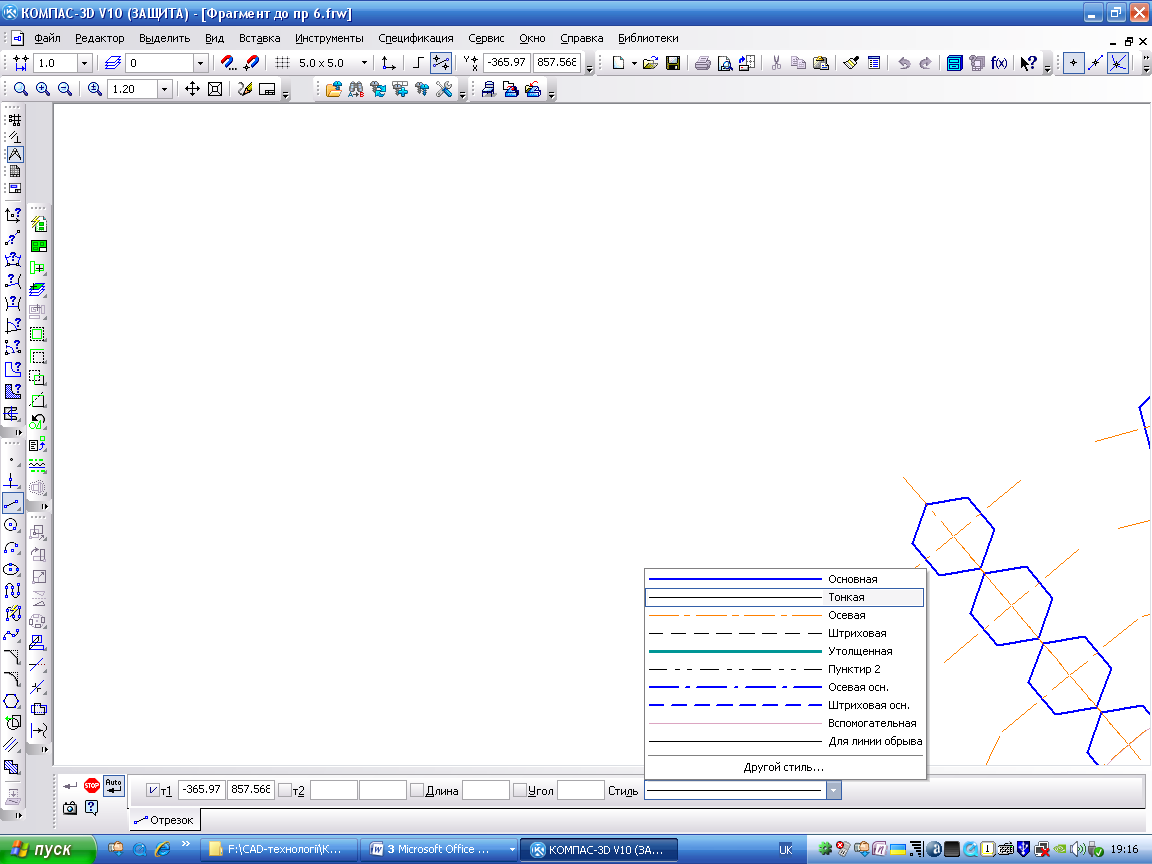
Task: Click the Zoom window magnifier icon
Action: pyautogui.click(x=21, y=89)
